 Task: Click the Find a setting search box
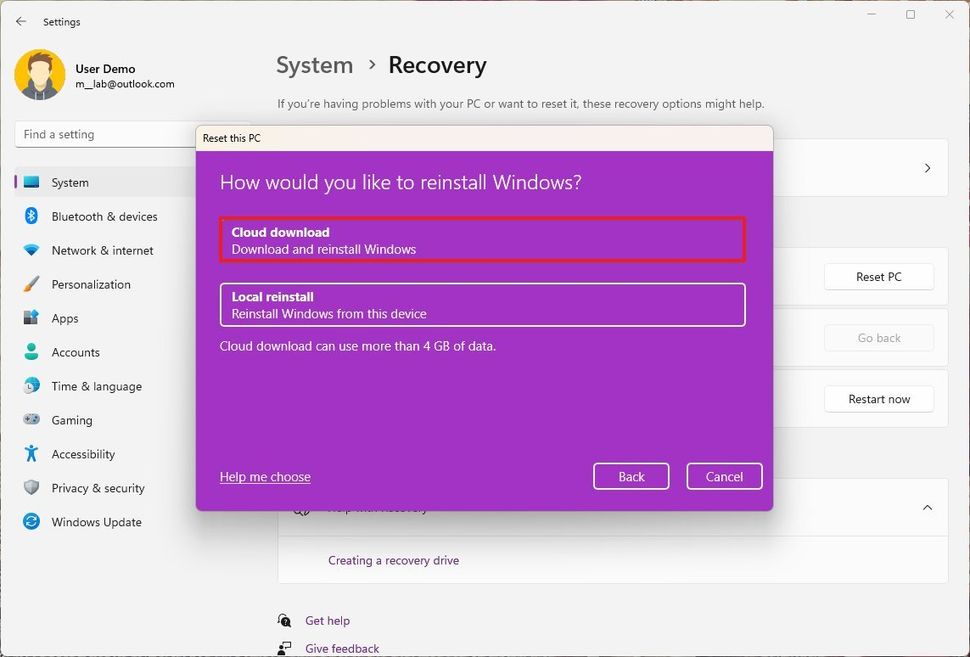pos(105,134)
